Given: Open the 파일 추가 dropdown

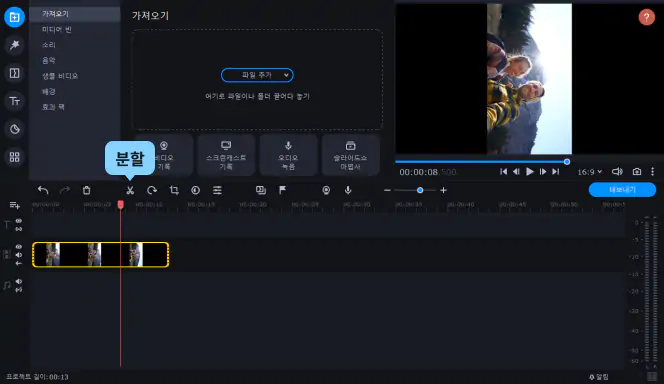Looking at the screenshot, I should [x=257, y=75].
